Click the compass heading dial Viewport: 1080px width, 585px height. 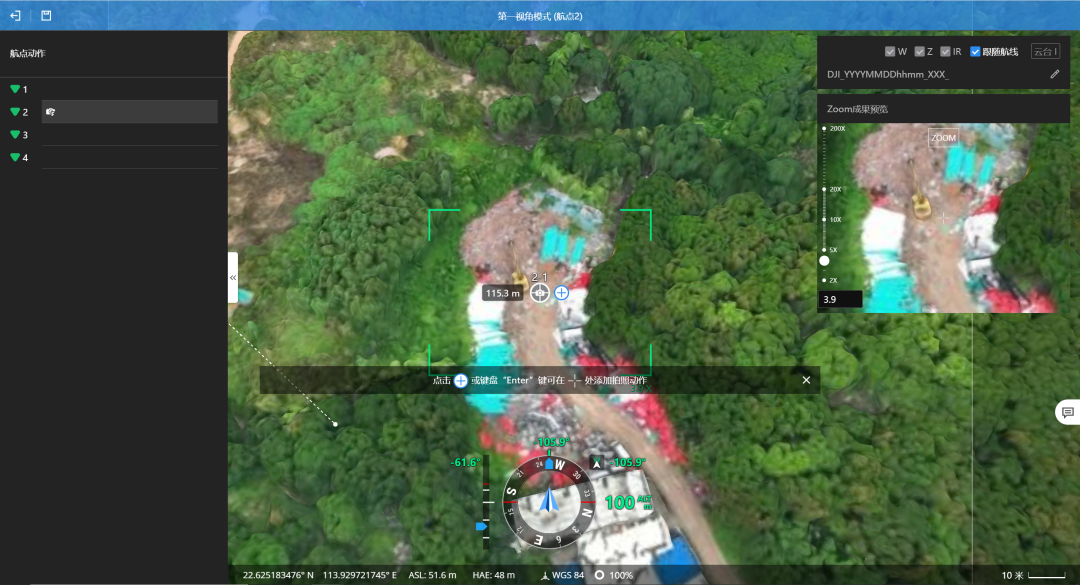point(549,500)
